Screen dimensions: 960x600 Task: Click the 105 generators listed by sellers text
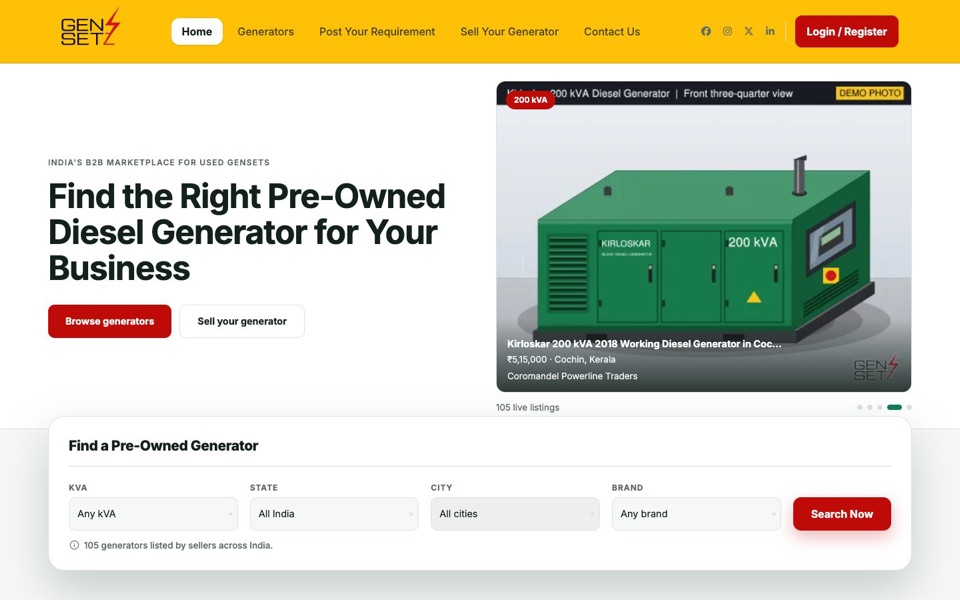click(178, 545)
